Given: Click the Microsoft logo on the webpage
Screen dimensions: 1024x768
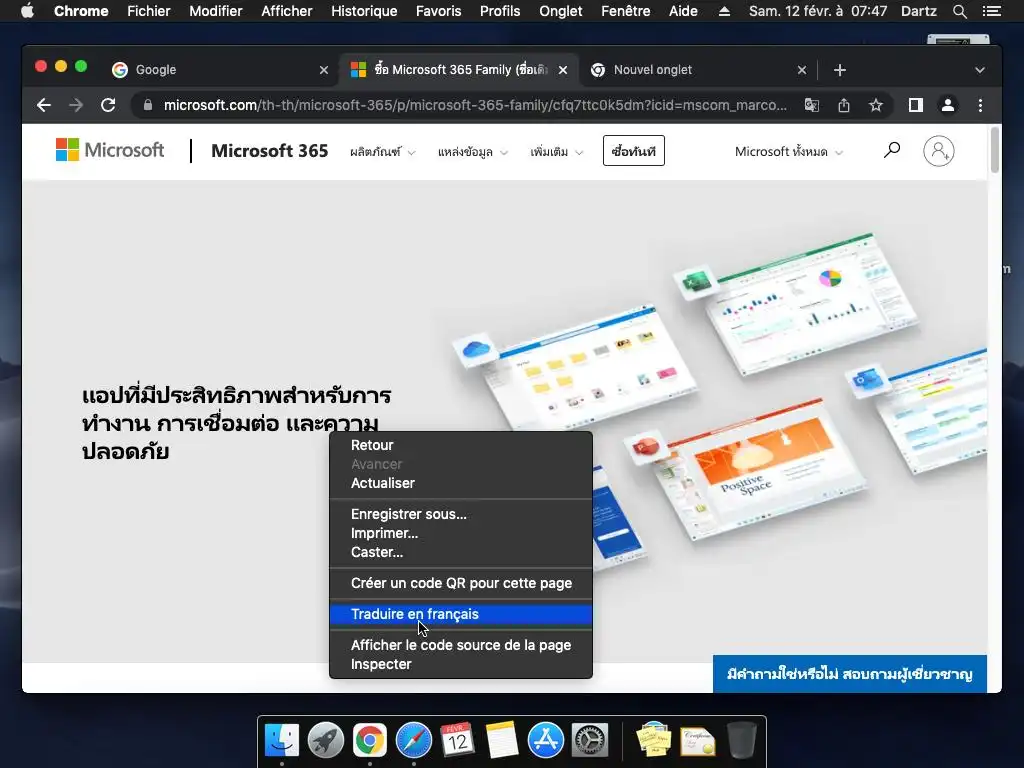Looking at the screenshot, I should coord(110,150).
